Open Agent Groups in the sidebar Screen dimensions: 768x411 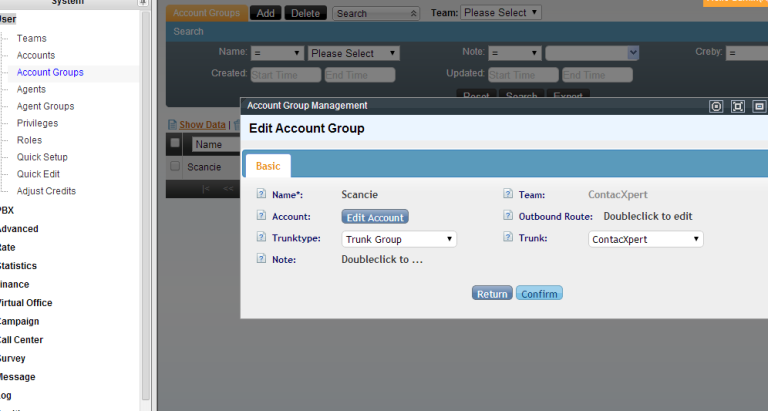click(x=45, y=106)
